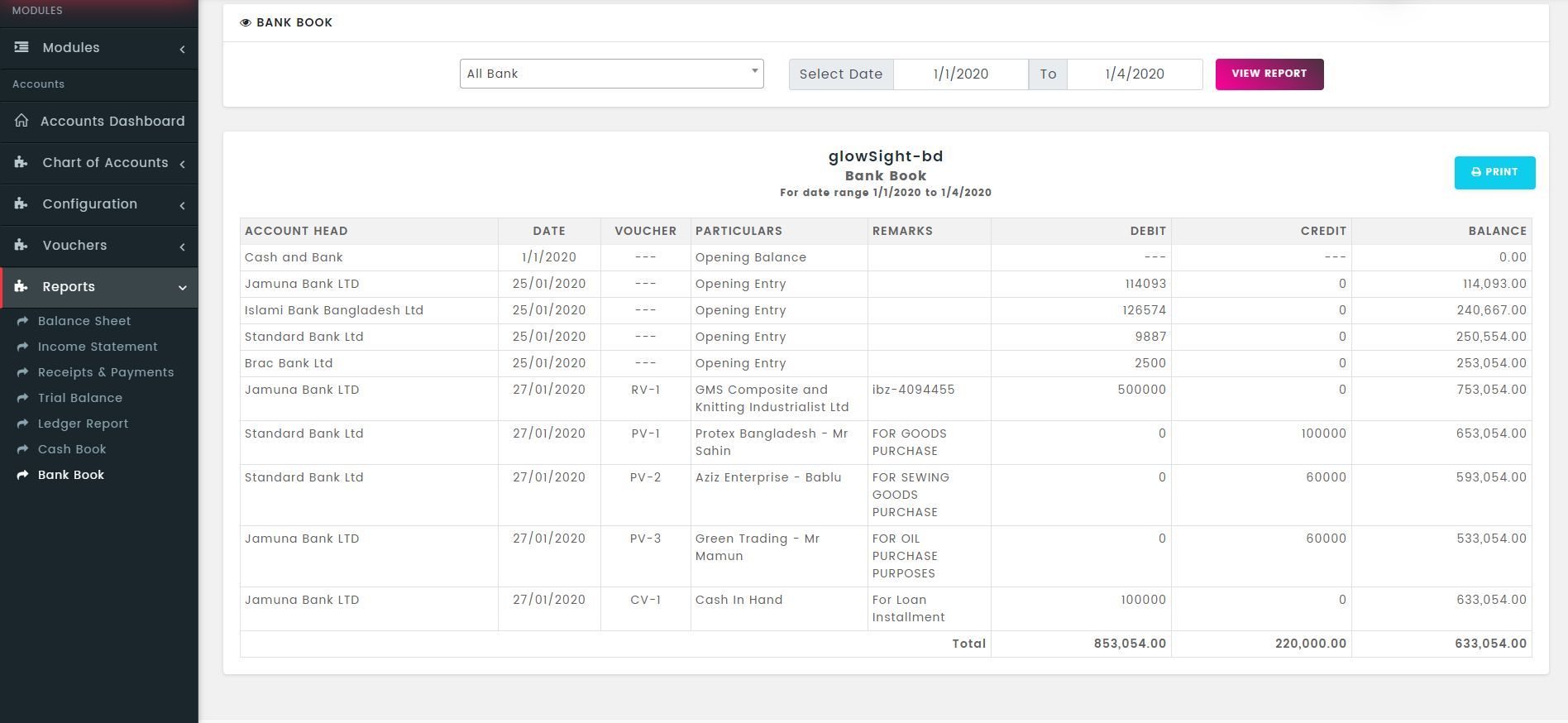1568x723 pixels.
Task: Open the Vouchers menu
Action: click(x=99, y=245)
